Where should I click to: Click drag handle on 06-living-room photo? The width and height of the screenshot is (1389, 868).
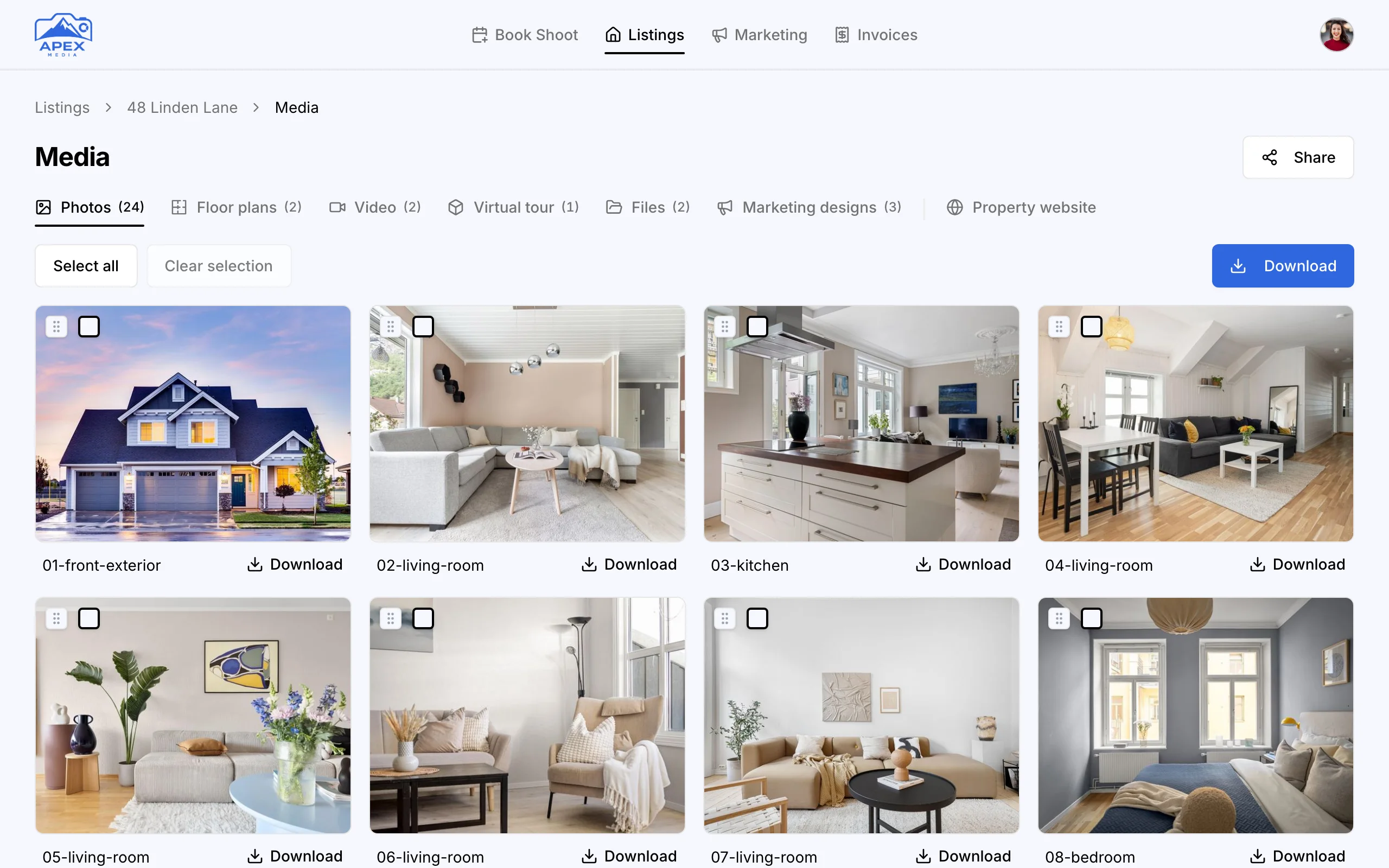click(x=390, y=618)
